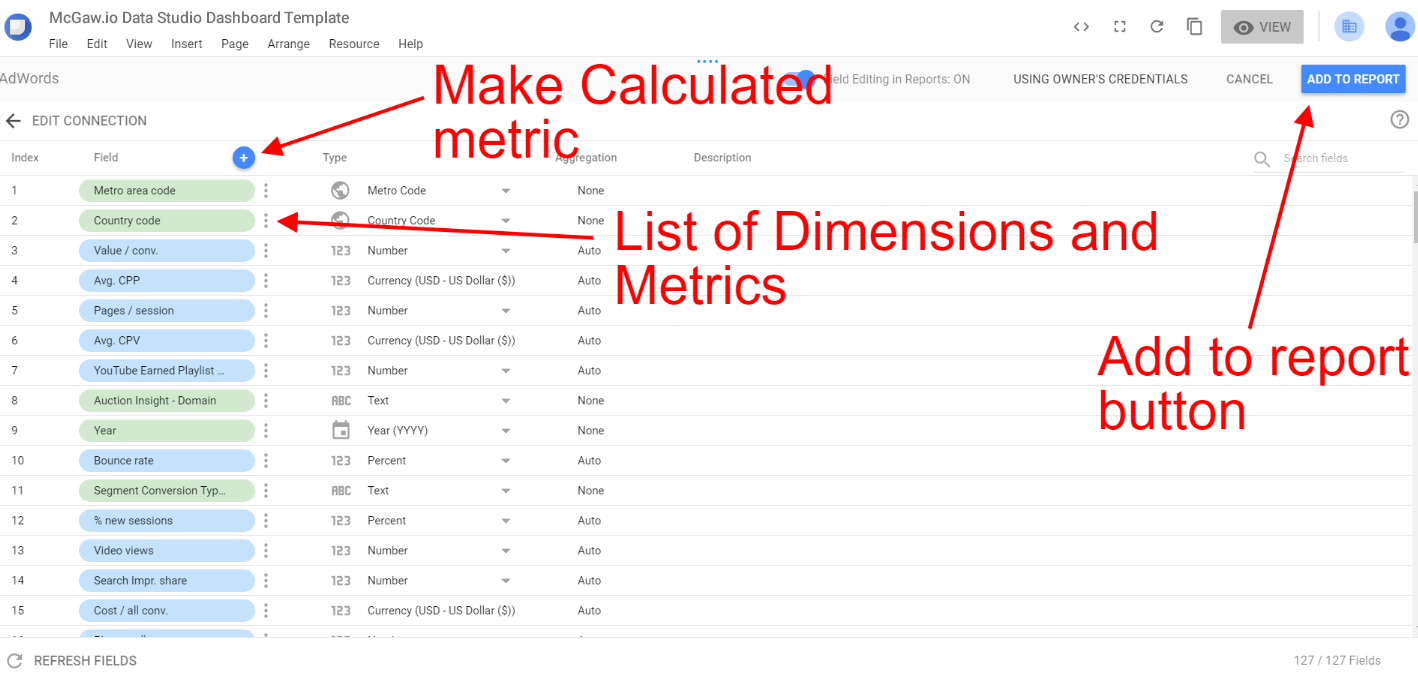Viewport: 1418px width, 680px height.
Task: Select the Segment Conversion Typ... field chip
Action: (x=167, y=490)
